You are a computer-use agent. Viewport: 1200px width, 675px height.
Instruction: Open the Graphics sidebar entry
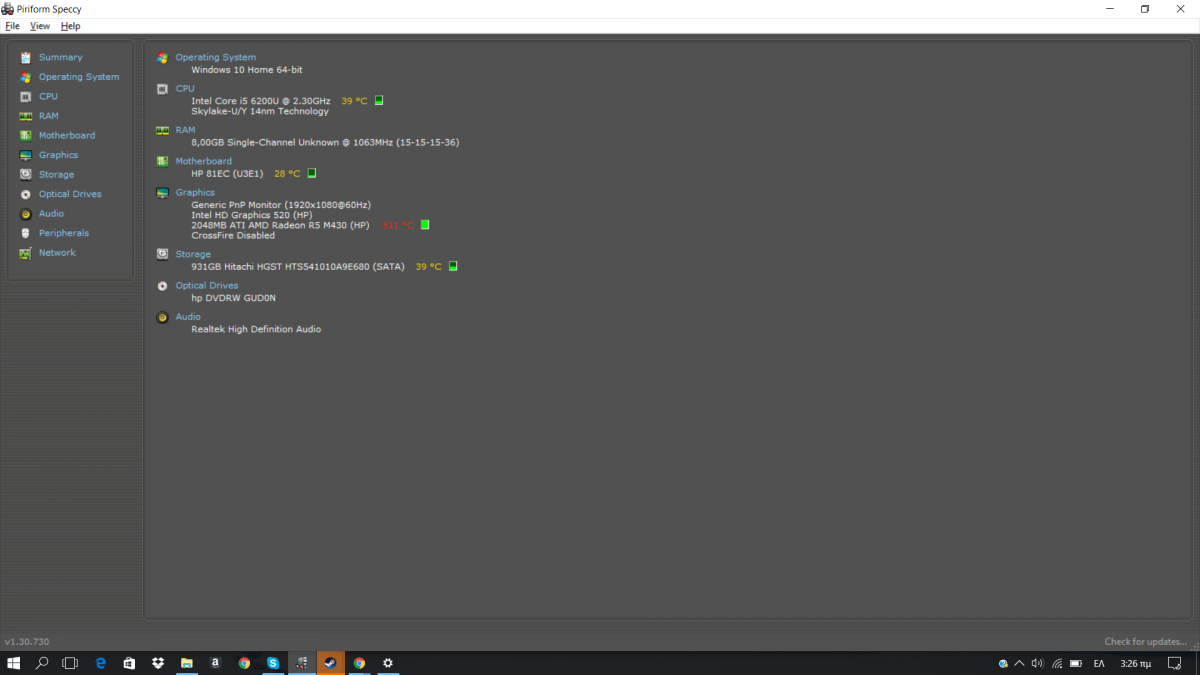click(x=58, y=155)
